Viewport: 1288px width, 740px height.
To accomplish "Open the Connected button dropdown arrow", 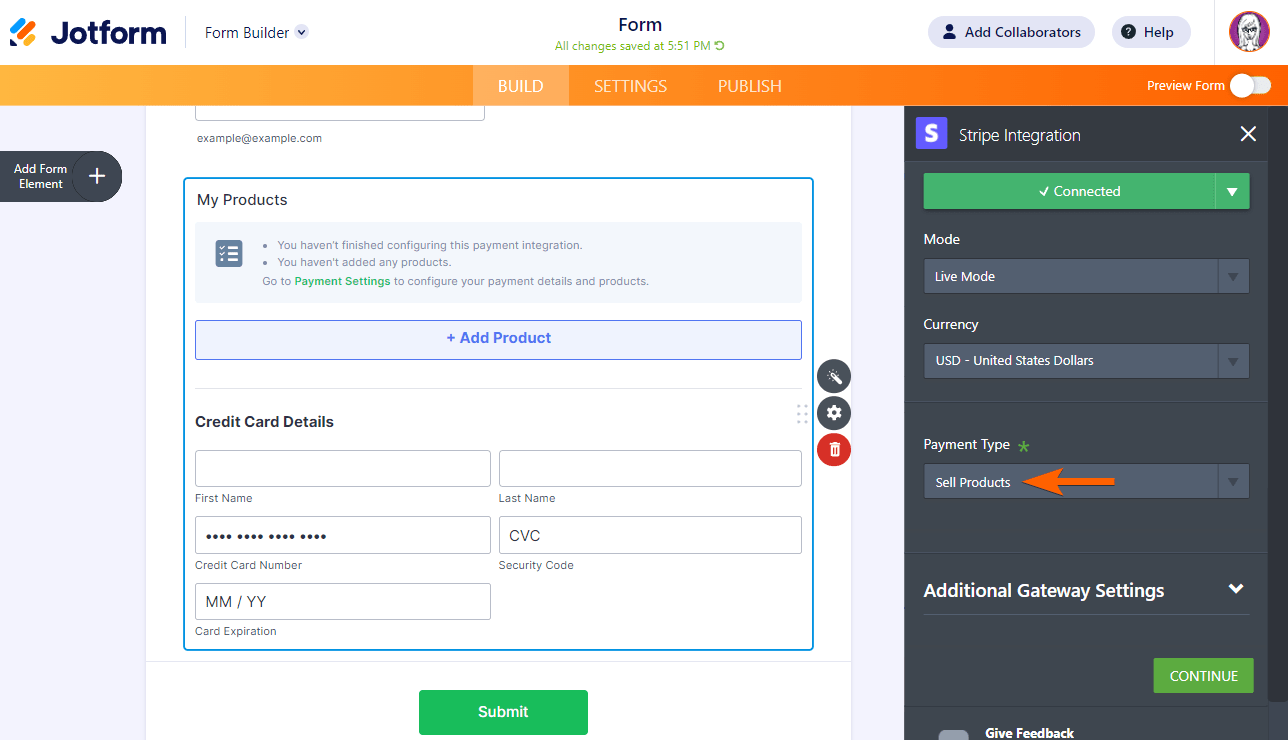I will point(1232,191).
